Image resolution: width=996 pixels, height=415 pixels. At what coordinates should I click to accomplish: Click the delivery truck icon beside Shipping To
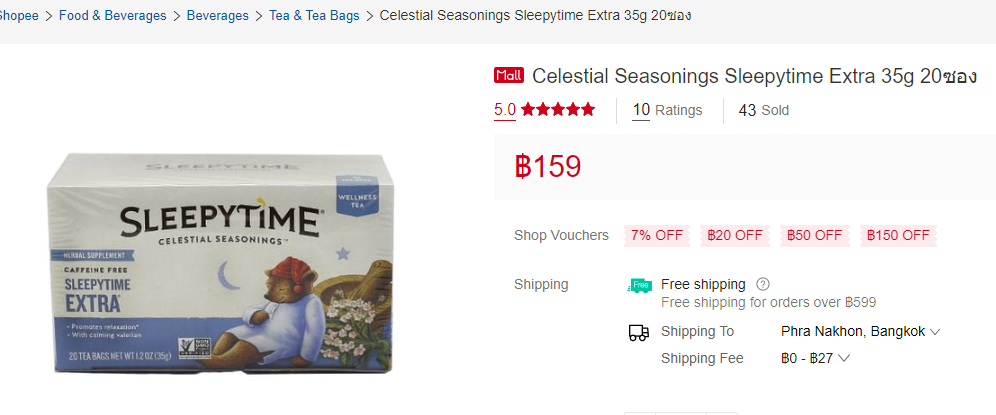(x=639, y=332)
